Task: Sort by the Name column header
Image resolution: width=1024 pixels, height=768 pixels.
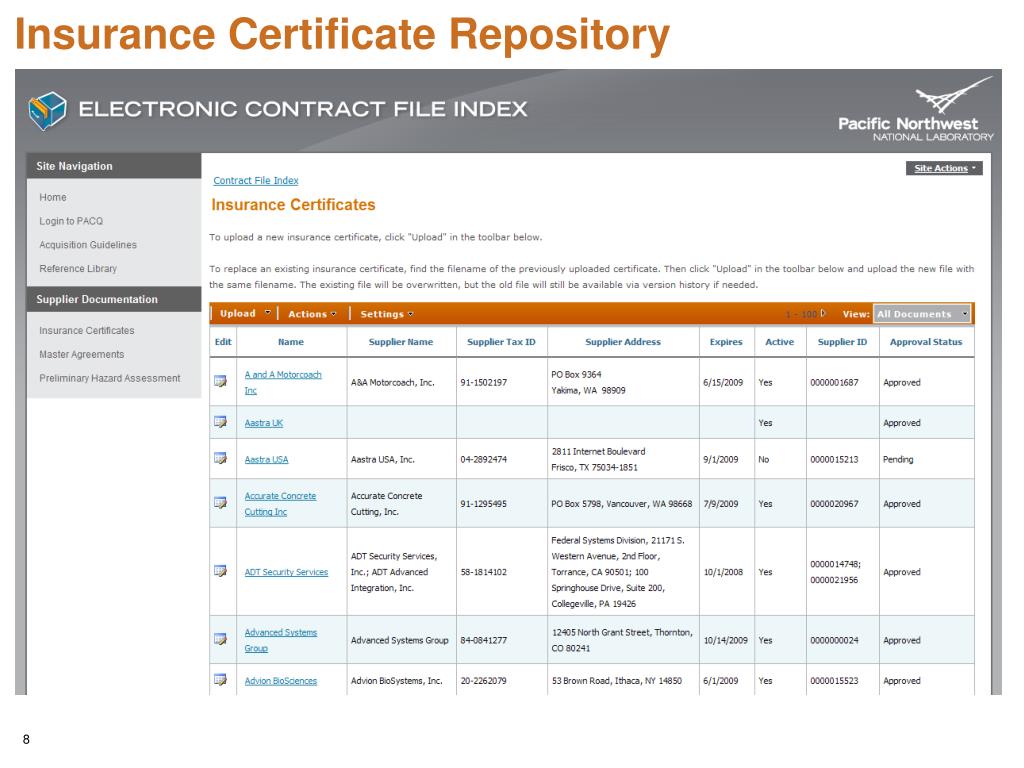Action: point(291,342)
